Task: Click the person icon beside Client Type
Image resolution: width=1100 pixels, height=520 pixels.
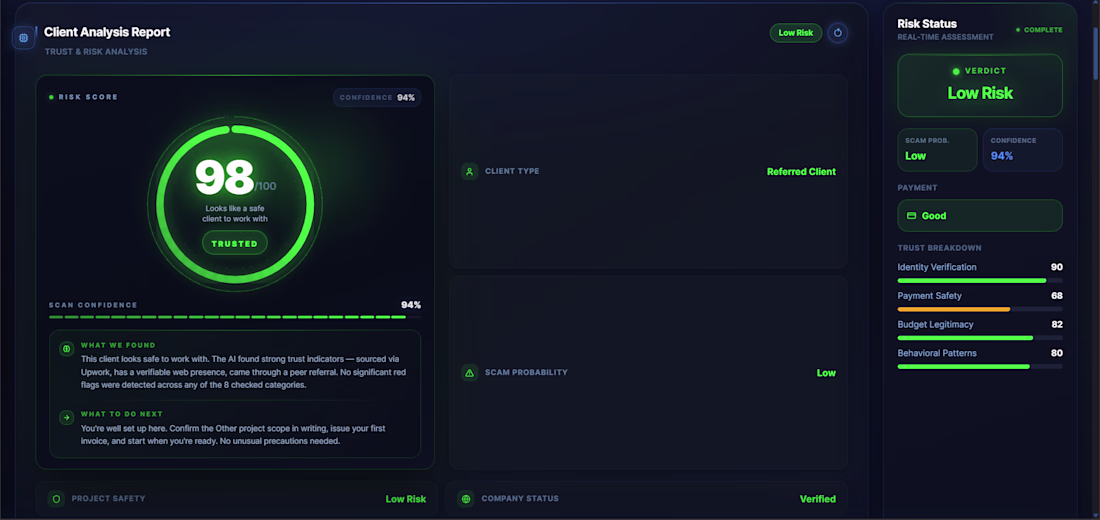Action: click(x=469, y=171)
